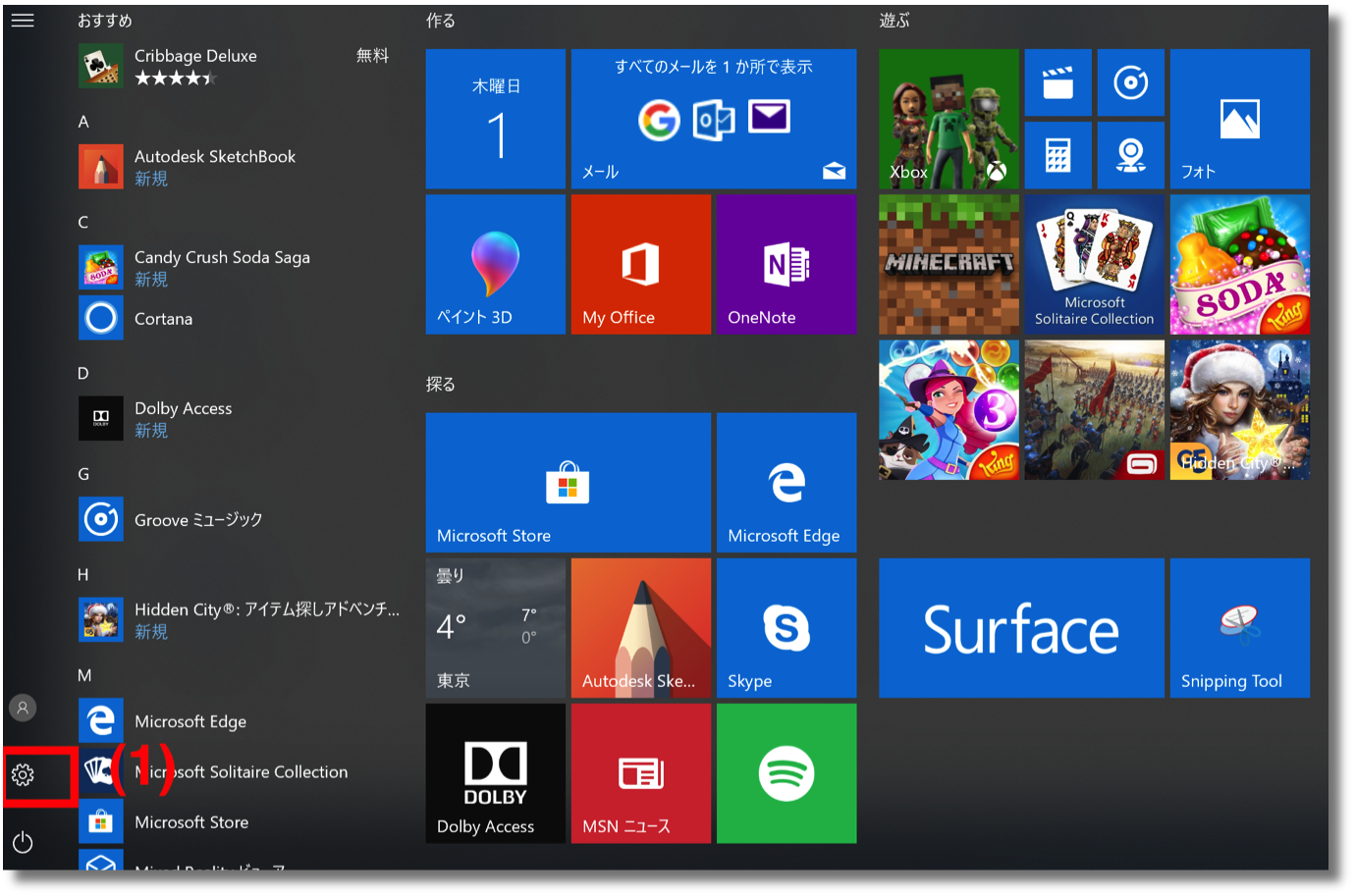This screenshot has width=1355, height=896.
Task: Open the Settings gear icon
Action: pos(23,775)
